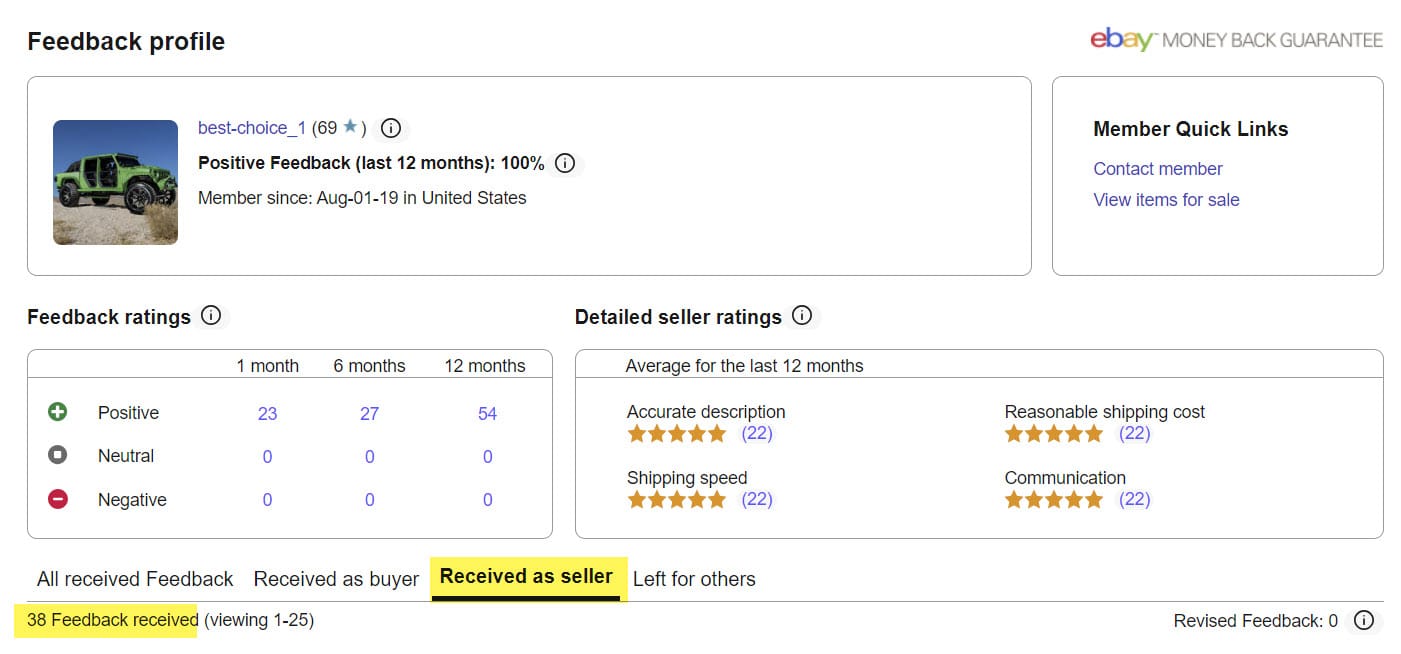Click the green Jeep profile picture
The height and width of the screenshot is (654, 1401).
115,182
